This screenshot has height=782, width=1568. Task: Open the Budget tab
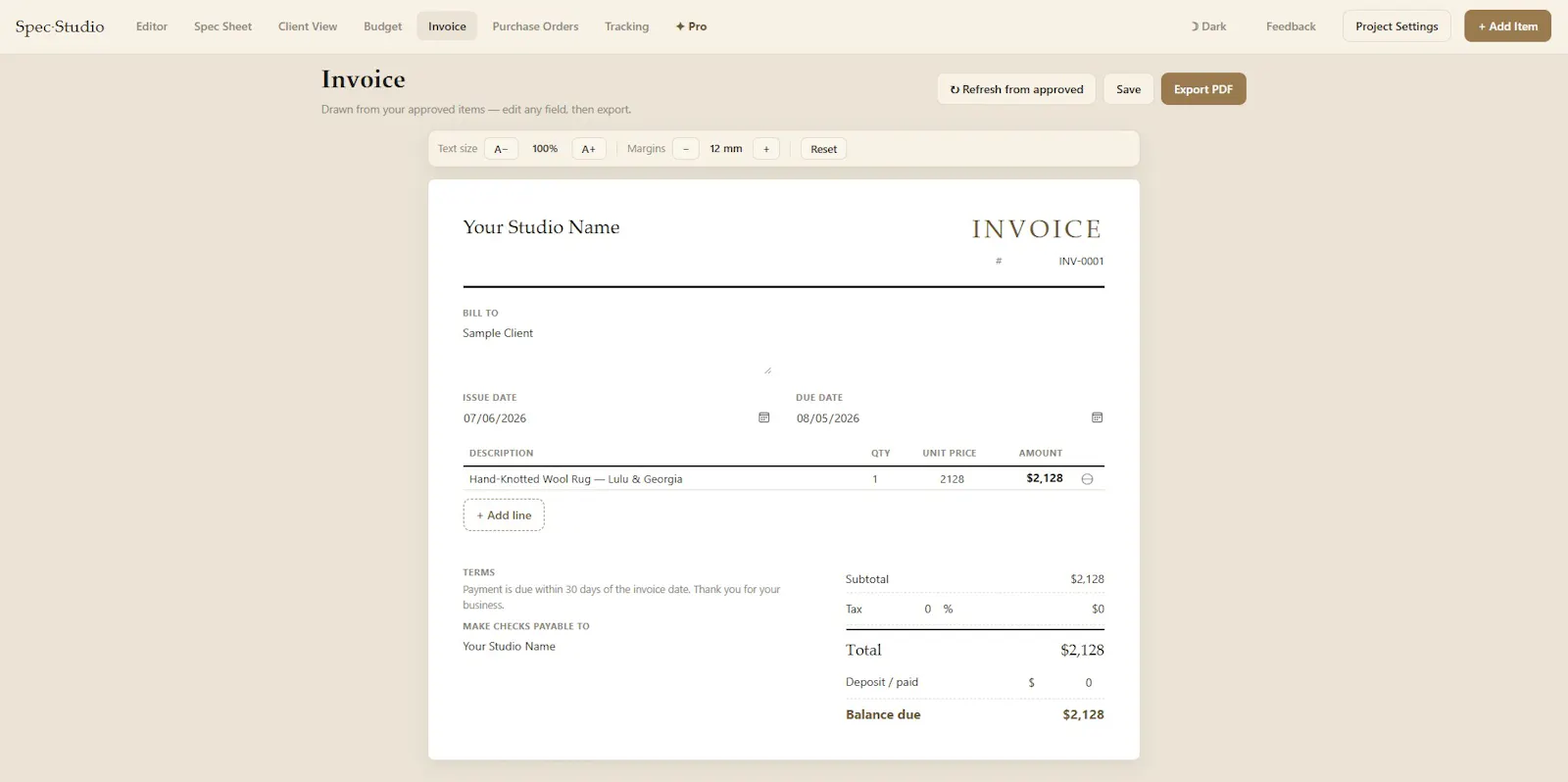pyautogui.click(x=382, y=26)
